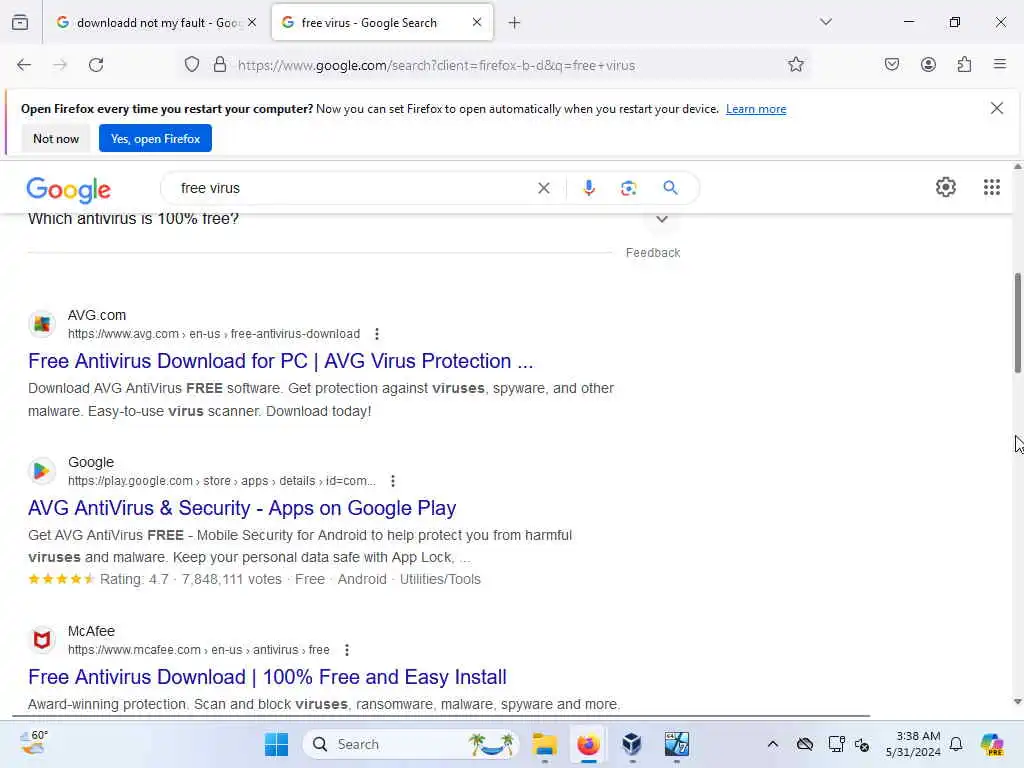This screenshot has width=1024, height=768.
Task: Open File Explorer from taskbar
Action: pyautogui.click(x=544, y=744)
